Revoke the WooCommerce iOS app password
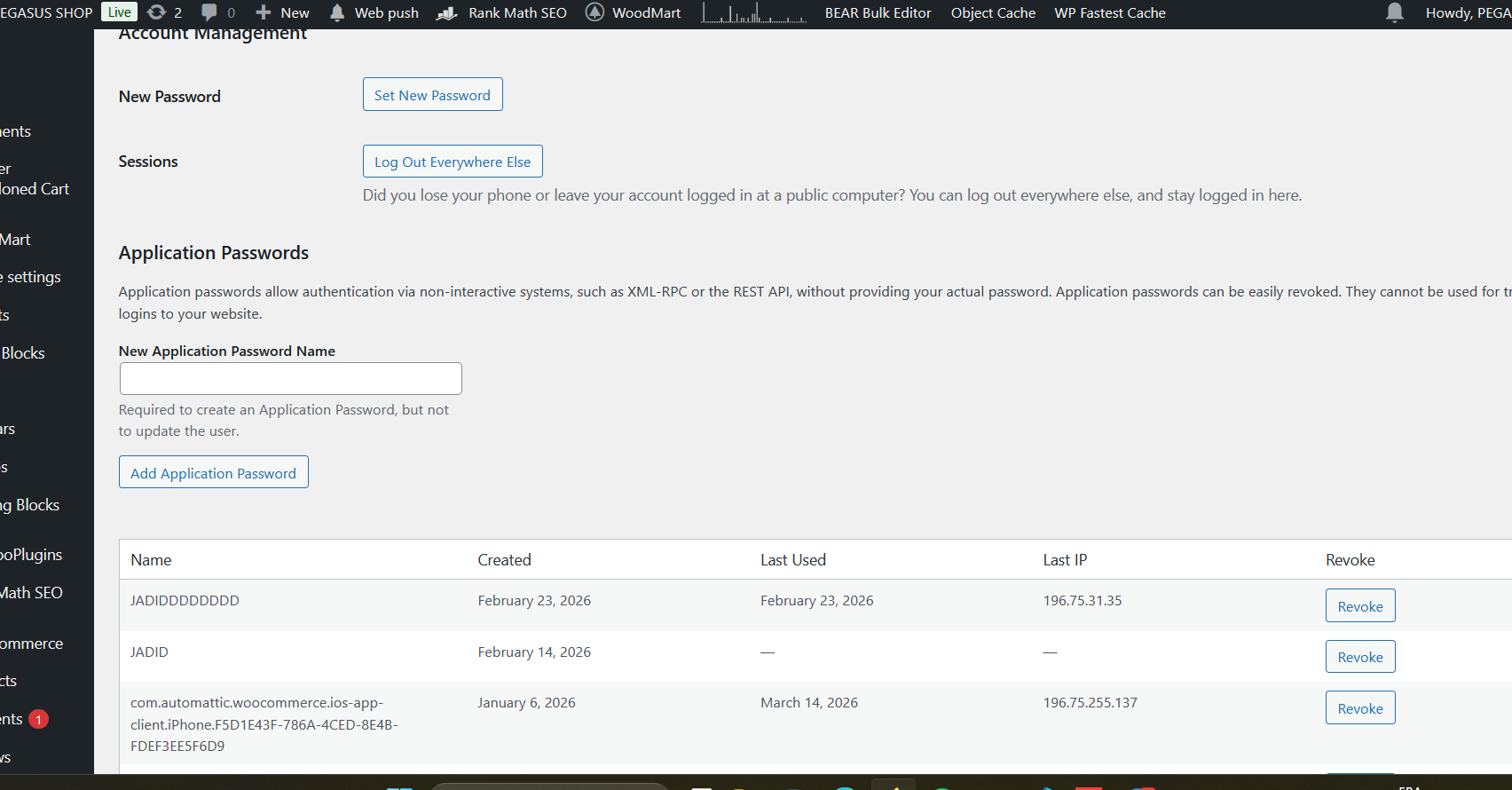The image size is (1512, 790). pos(1360,707)
